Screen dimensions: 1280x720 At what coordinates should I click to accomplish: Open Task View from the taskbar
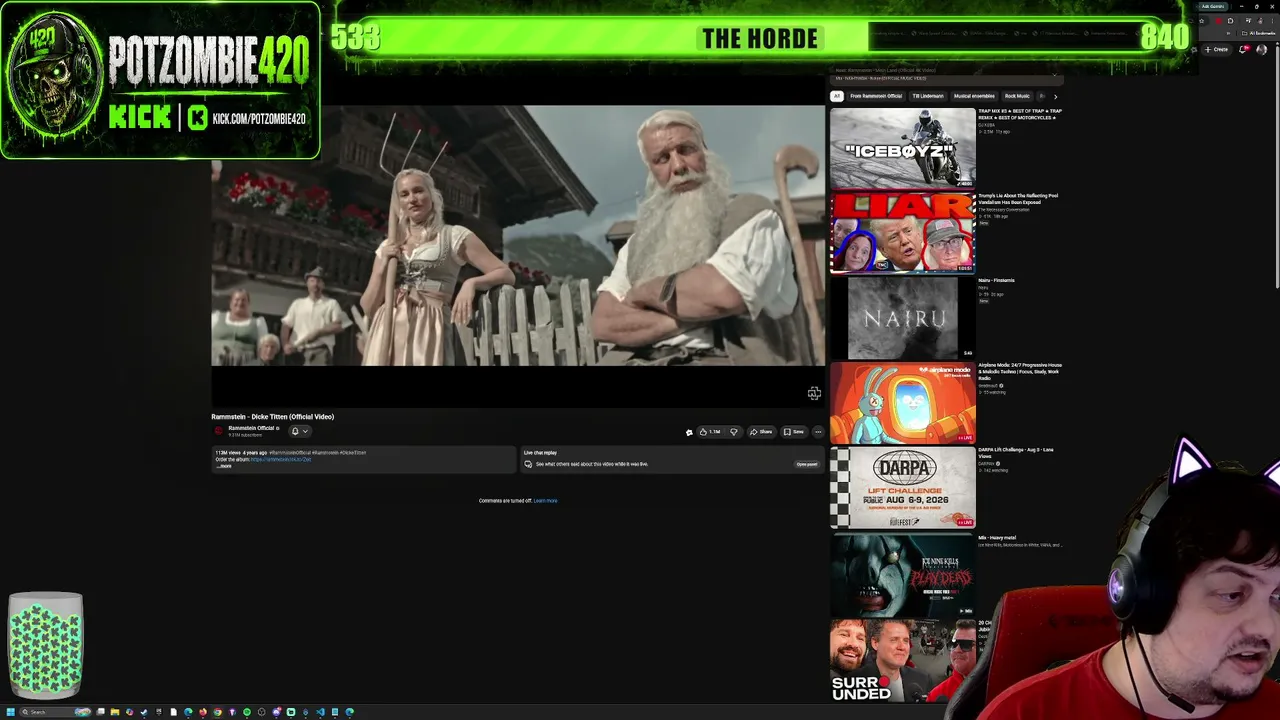pos(100,712)
